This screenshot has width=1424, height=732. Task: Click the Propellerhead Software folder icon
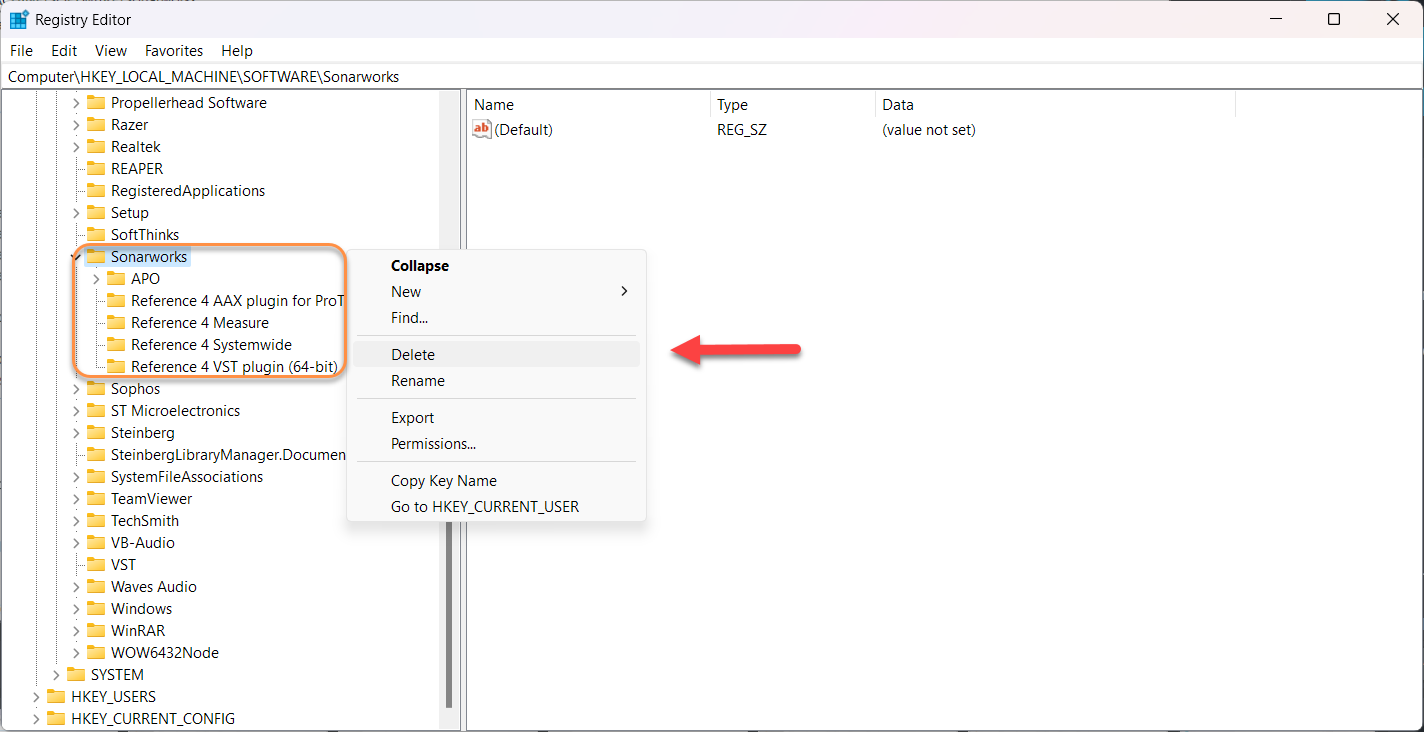(x=96, y=102)
